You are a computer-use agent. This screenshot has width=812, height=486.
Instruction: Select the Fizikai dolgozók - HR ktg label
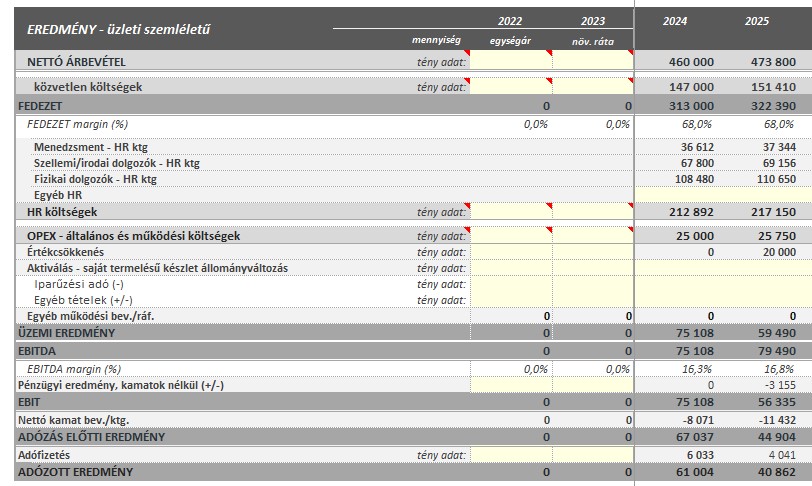[95, 179]
